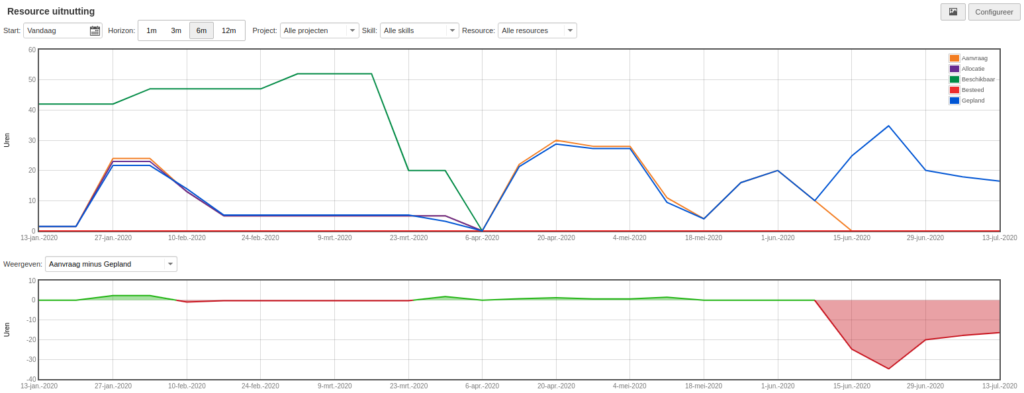
Task: Toggle the blue Gepland legend swatch
Action: point(954,101)
